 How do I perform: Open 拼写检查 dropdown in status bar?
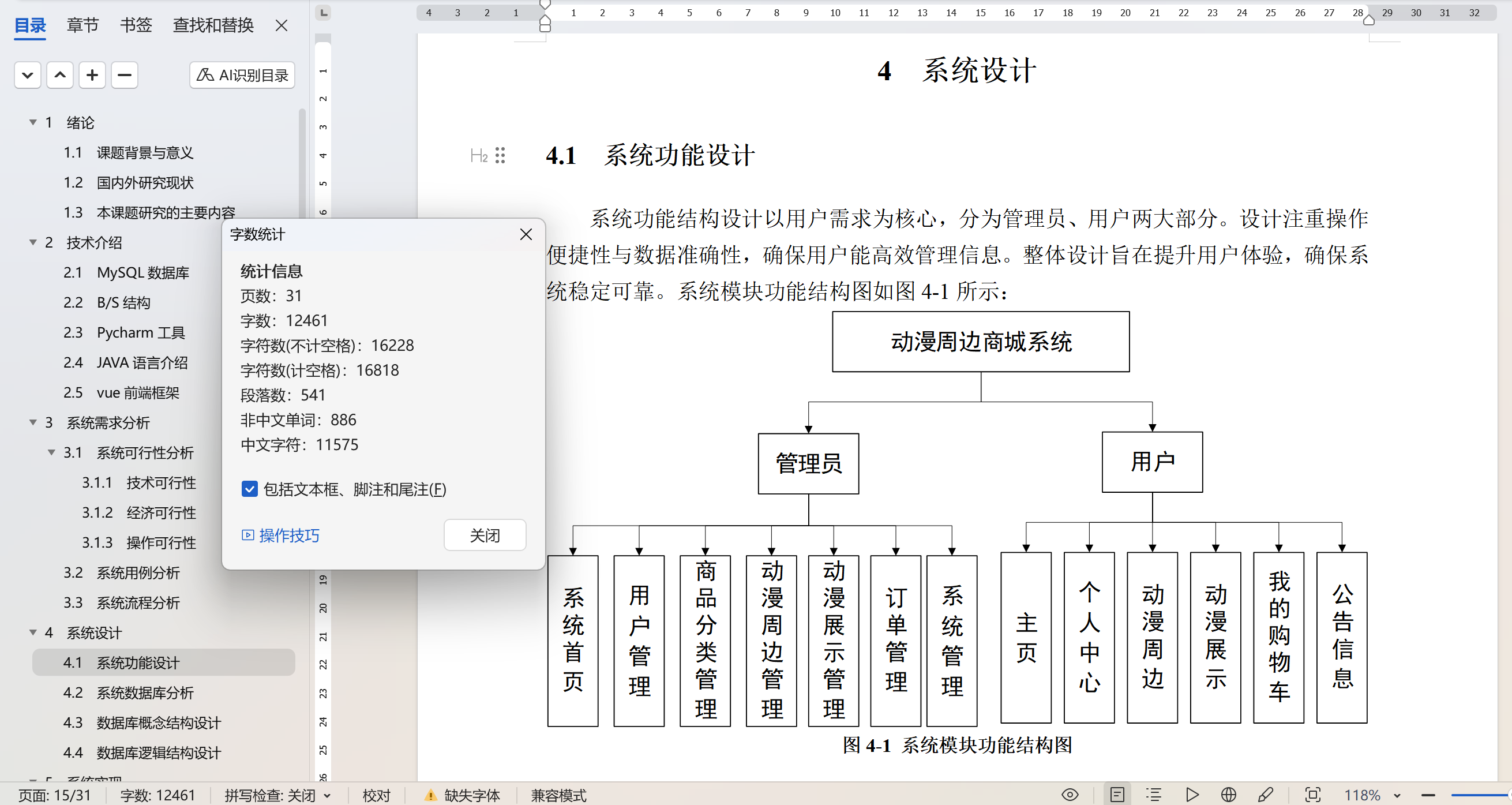tap(328, 796)
